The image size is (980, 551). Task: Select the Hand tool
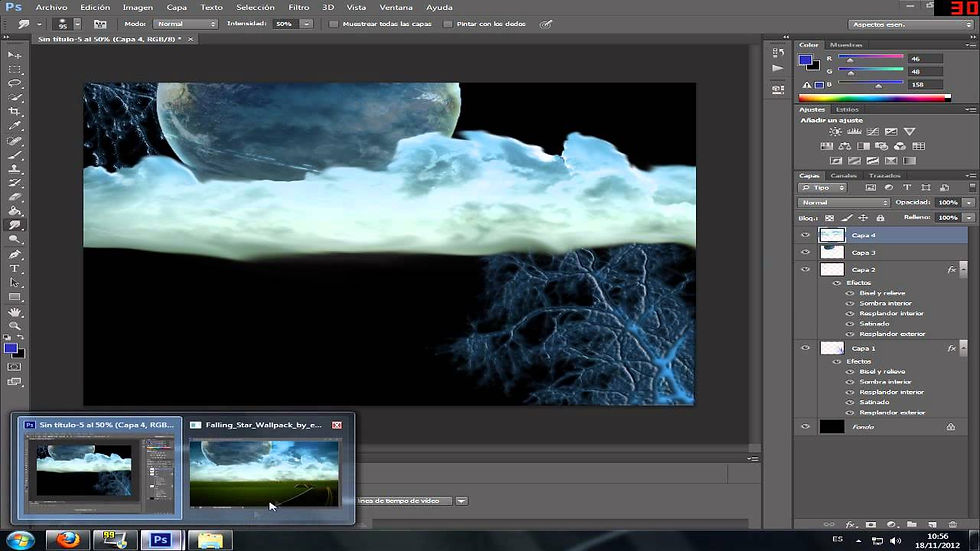pos(14,312)
